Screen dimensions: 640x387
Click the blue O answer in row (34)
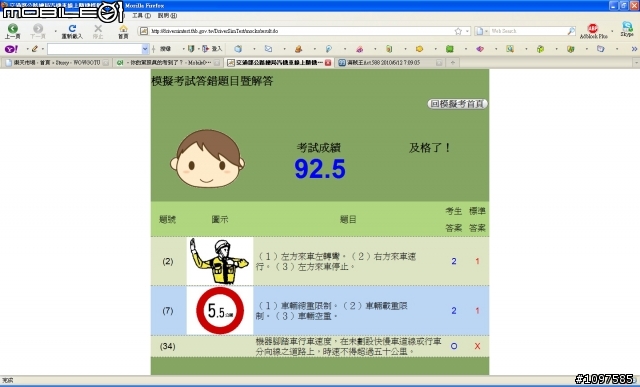[x=453, y=346]
